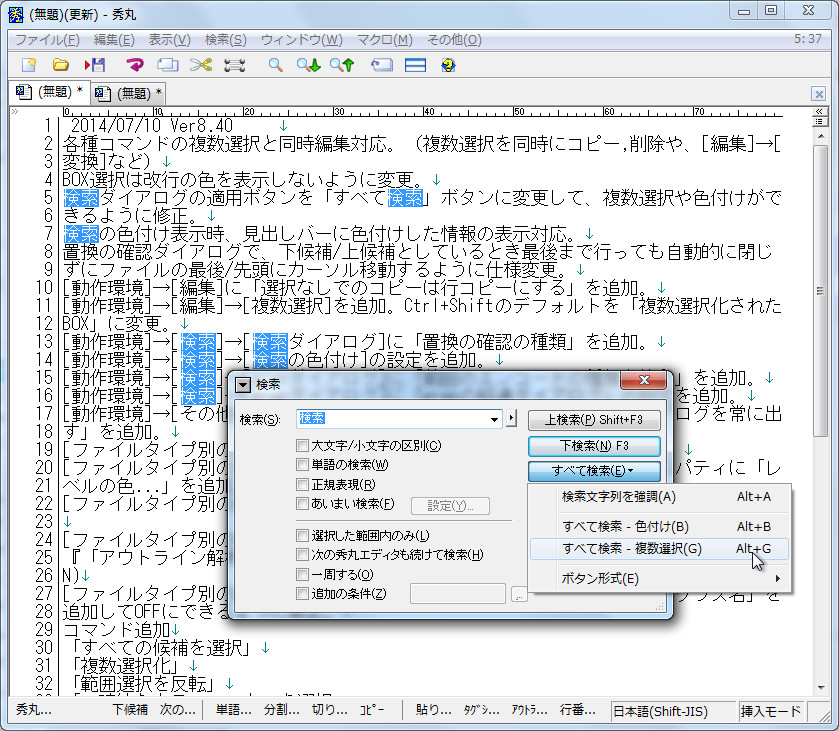Click the Paste toolbar icon after scissors
This screenshot has width=839, height=731.
(x=234, y=65)
